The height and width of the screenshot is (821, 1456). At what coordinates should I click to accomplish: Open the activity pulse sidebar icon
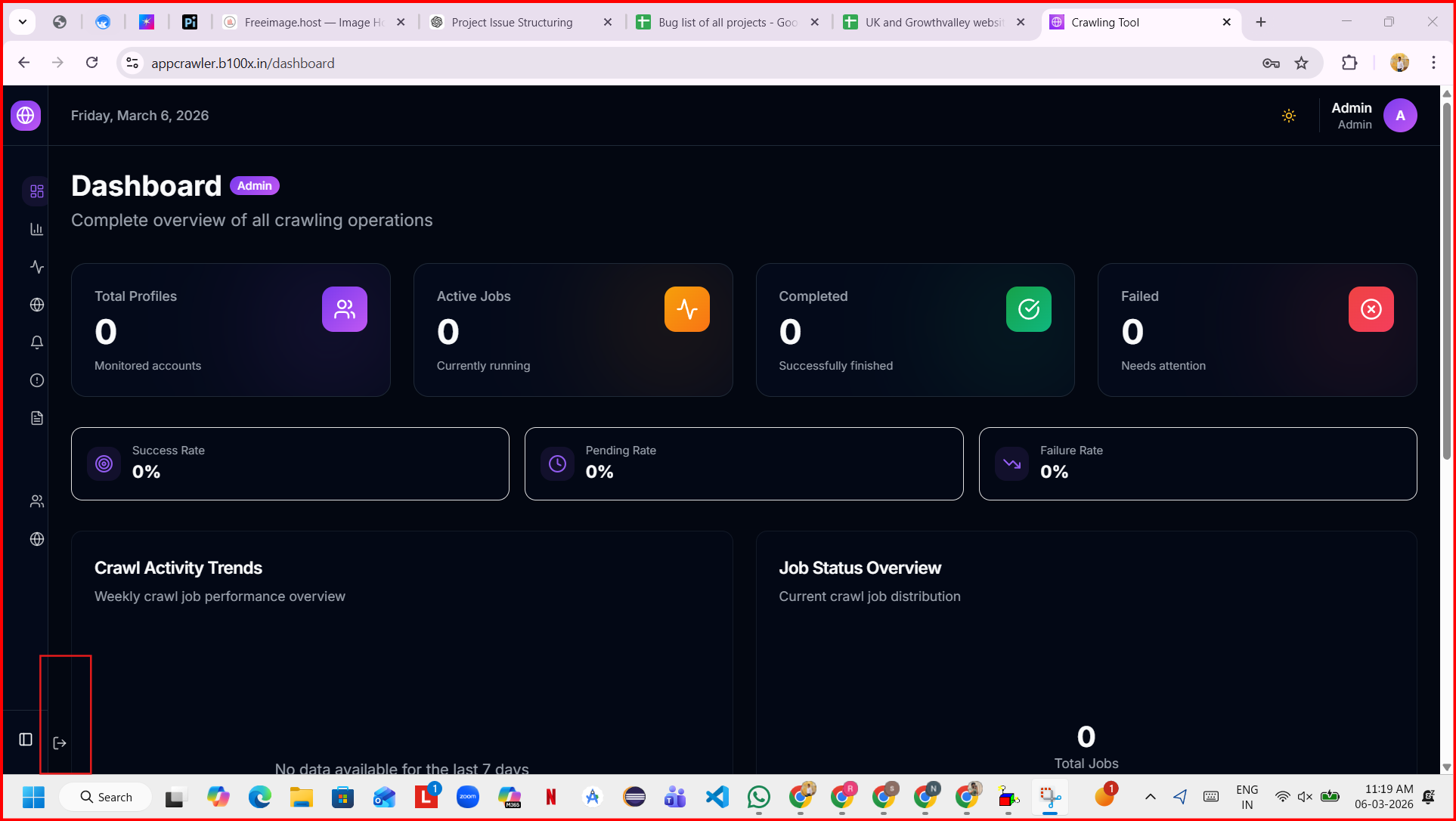tap(36, 267)
